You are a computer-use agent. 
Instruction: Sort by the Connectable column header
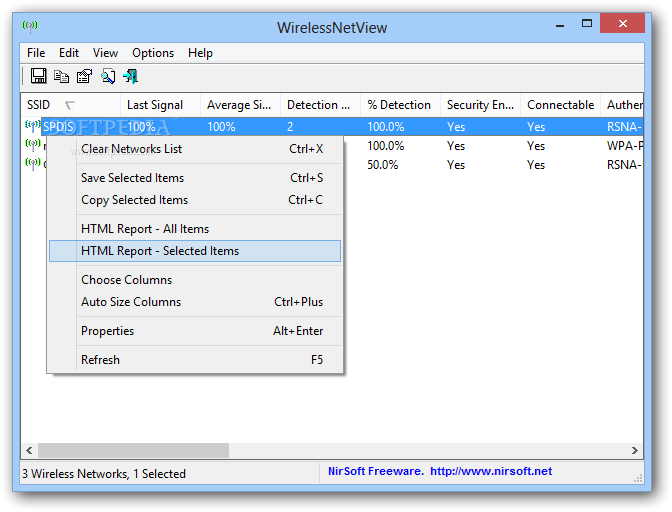tap(561, 105)
